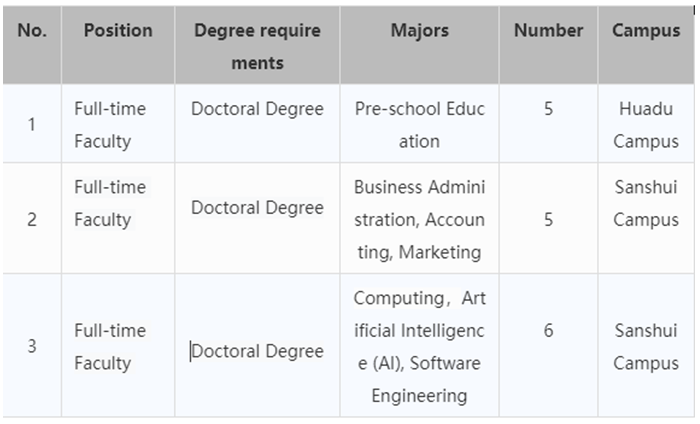Place cursor in 'Pre-school Education' cell
The height and width of the screenshot is (424, 700).
[x=420, y=124]
